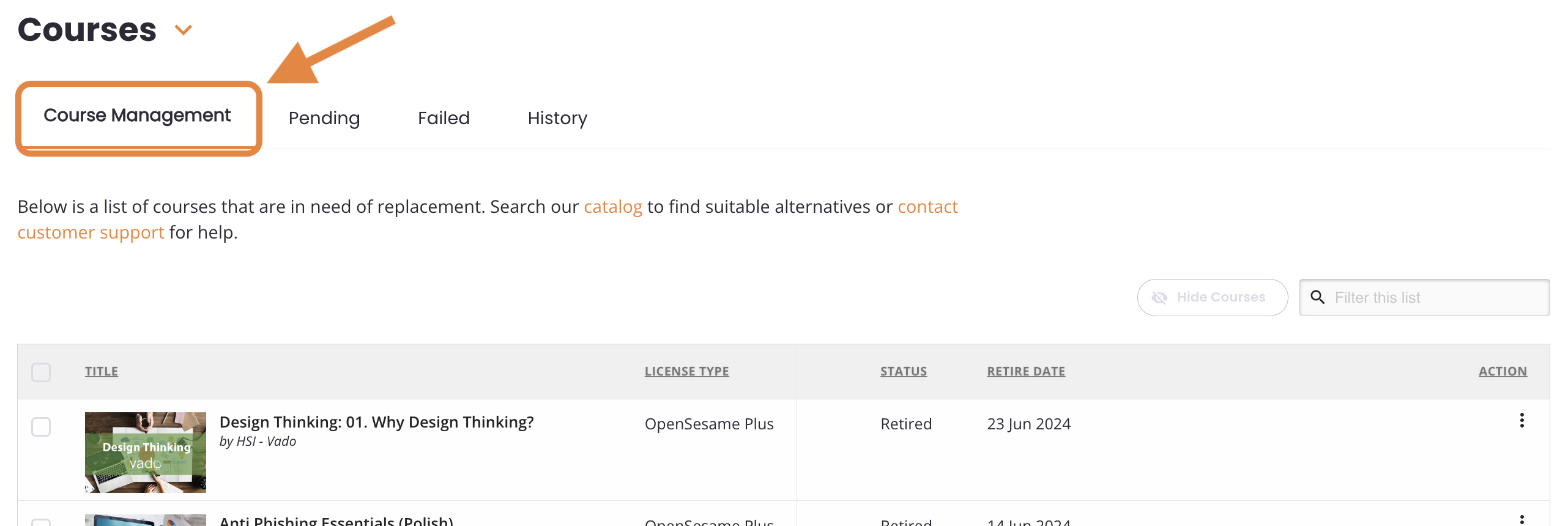Click the Hide Courses button

pos(1212,298)
